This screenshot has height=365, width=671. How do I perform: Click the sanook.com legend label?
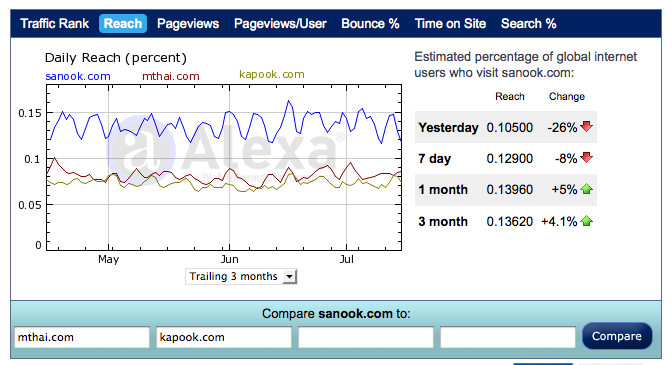(x=78, y=76)
